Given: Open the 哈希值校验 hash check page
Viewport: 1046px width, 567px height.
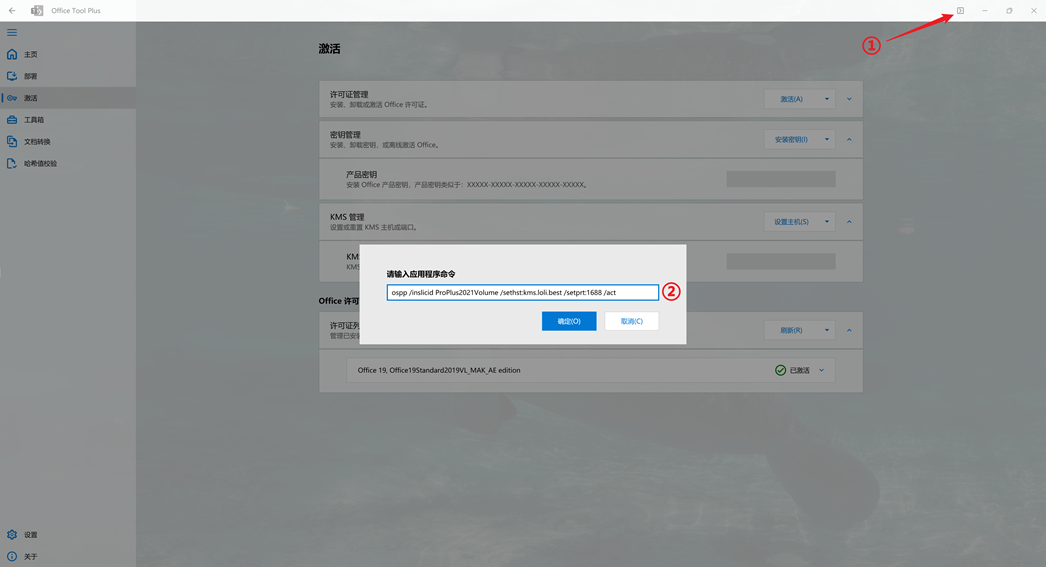Looking at the screenshot, I should [x=68, y=163].
